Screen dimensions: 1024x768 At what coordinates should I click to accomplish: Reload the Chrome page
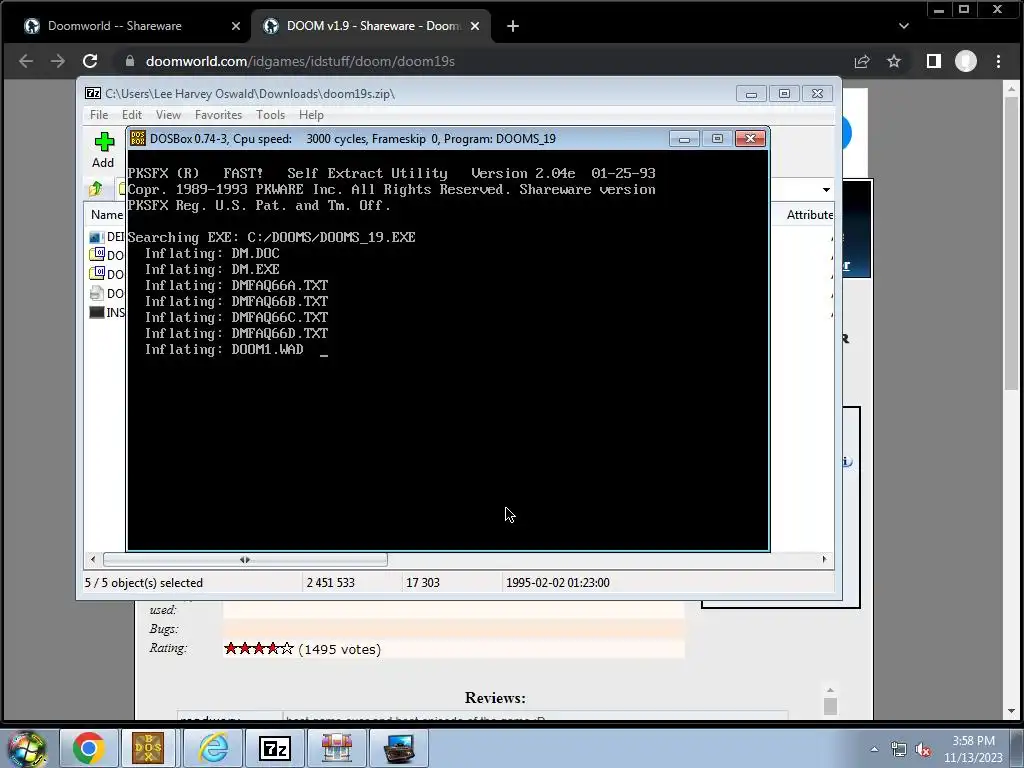click(90, 61)
